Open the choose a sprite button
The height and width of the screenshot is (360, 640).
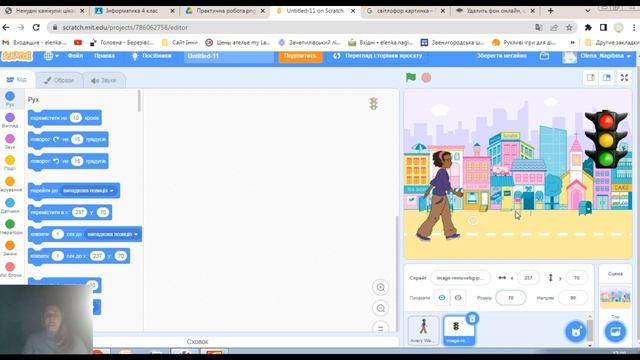tap(576, 331)
